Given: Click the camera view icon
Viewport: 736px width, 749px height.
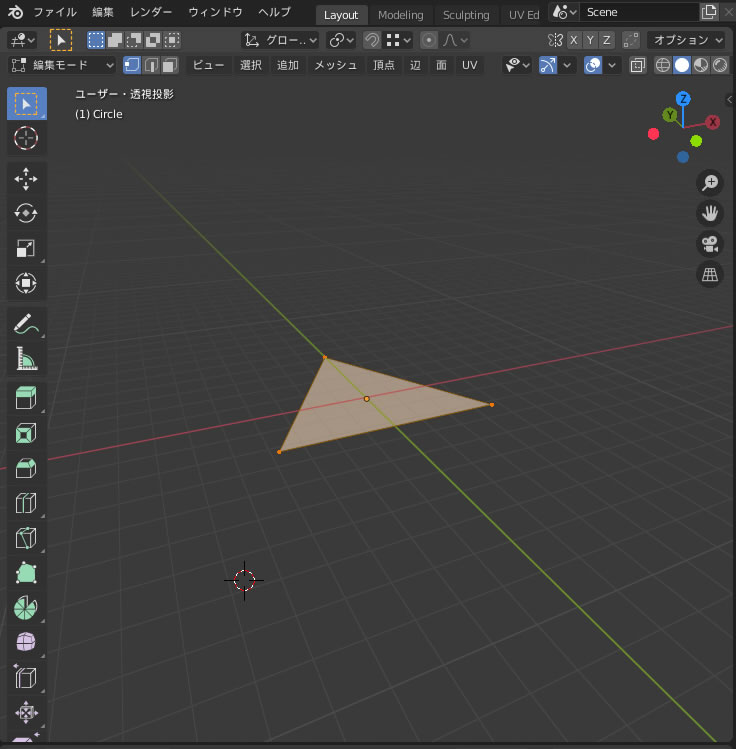Looking at the screenshot, I should [x=710, y=243].
